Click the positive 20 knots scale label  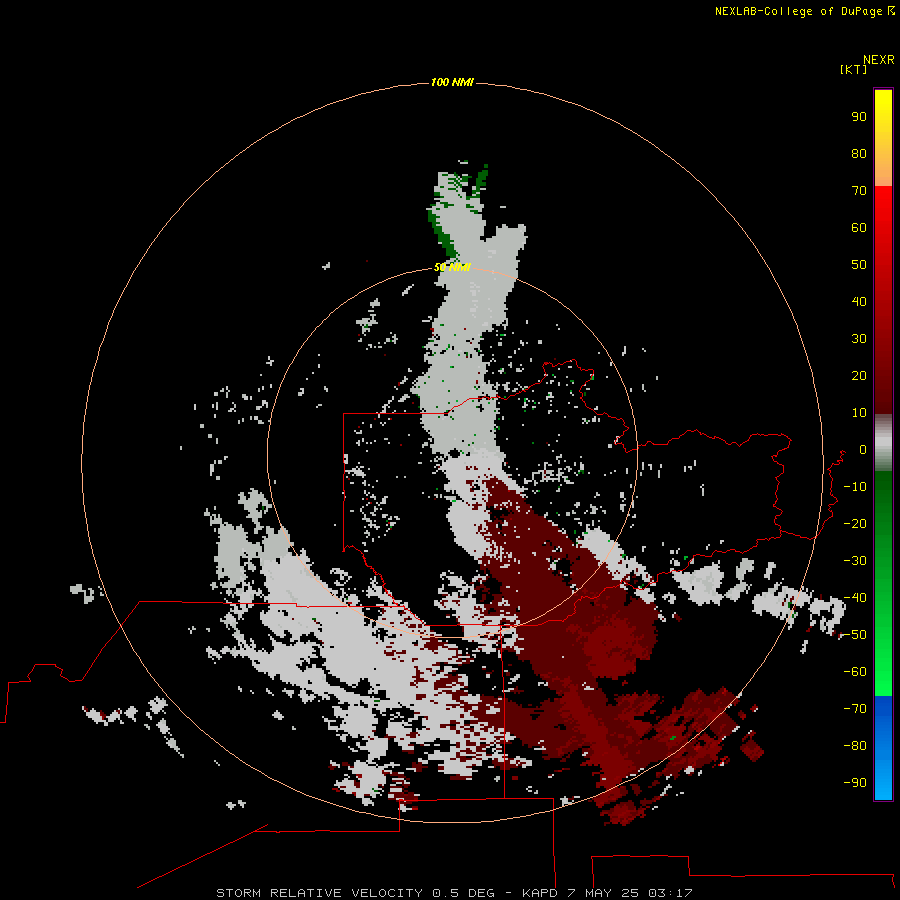(859, 375)
